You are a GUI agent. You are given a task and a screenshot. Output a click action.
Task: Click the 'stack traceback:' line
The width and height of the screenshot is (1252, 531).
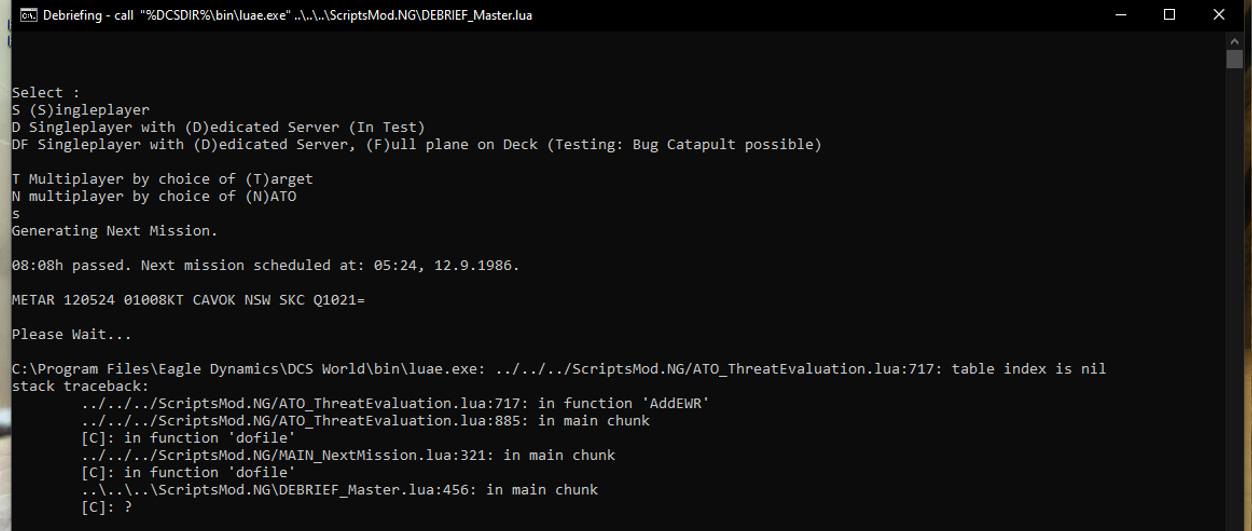pyautogui.click(x=80, y=386)
